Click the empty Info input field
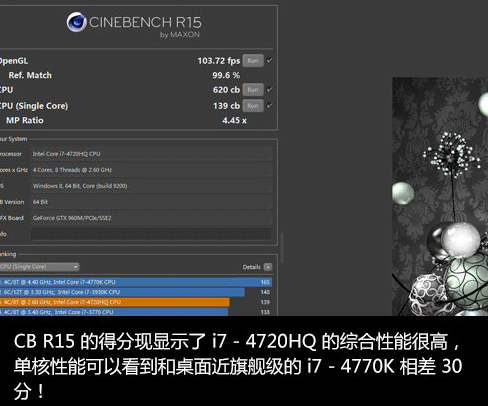This screenshot has height=406, width=488. click(151, 234)
